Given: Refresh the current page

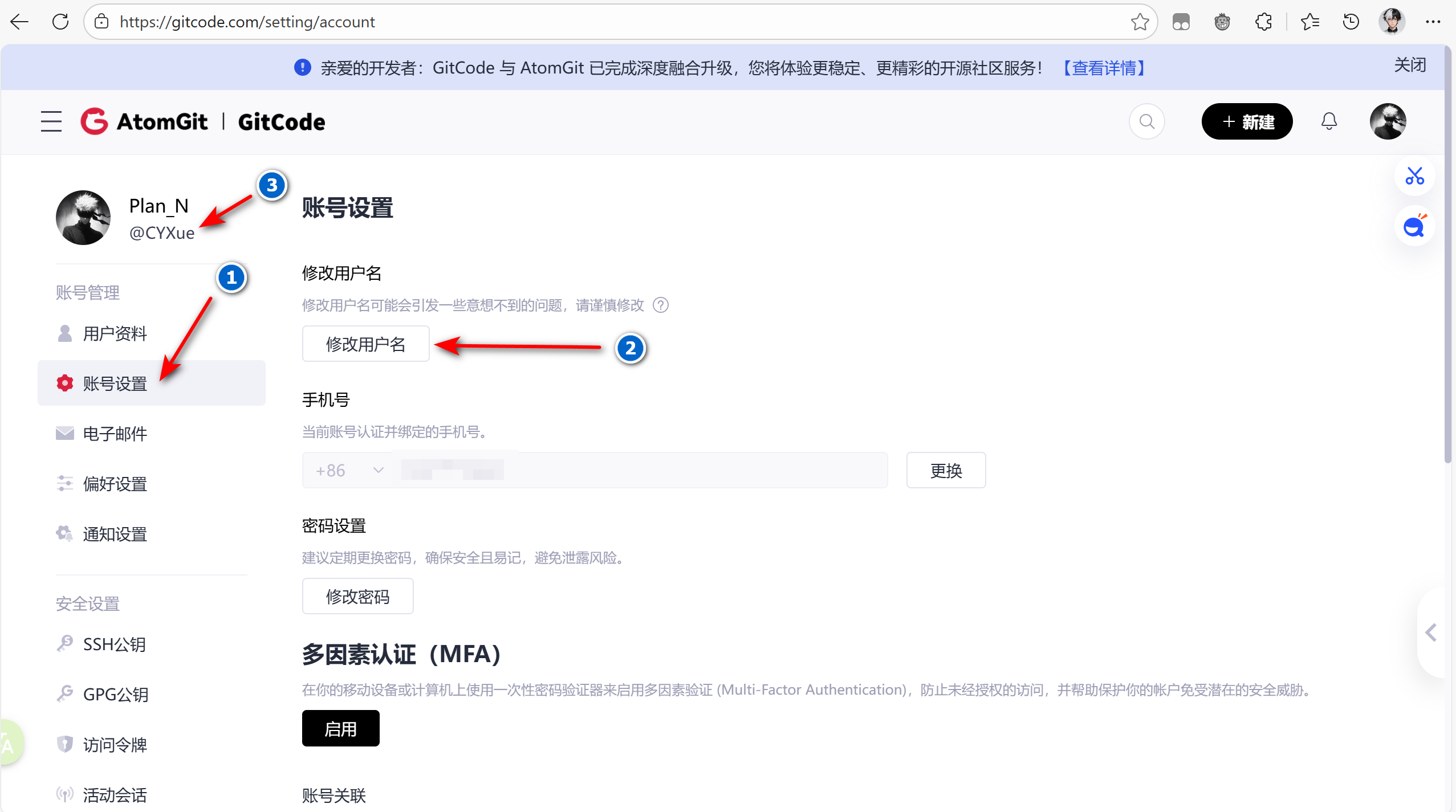Looking at the screenshot, I should [60, 22].
